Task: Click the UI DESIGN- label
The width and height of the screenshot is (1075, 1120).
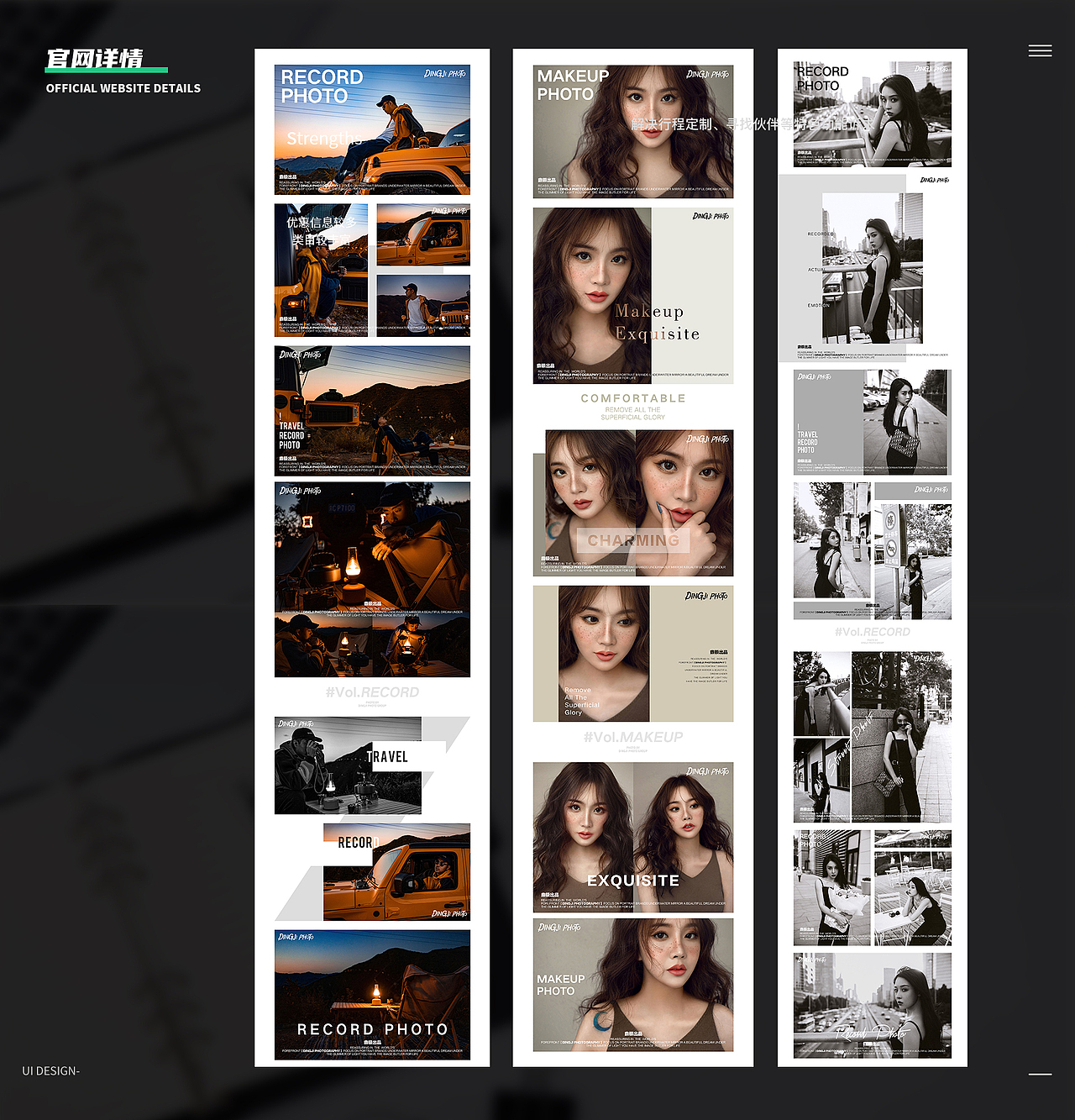Action: coord(50,1070)
